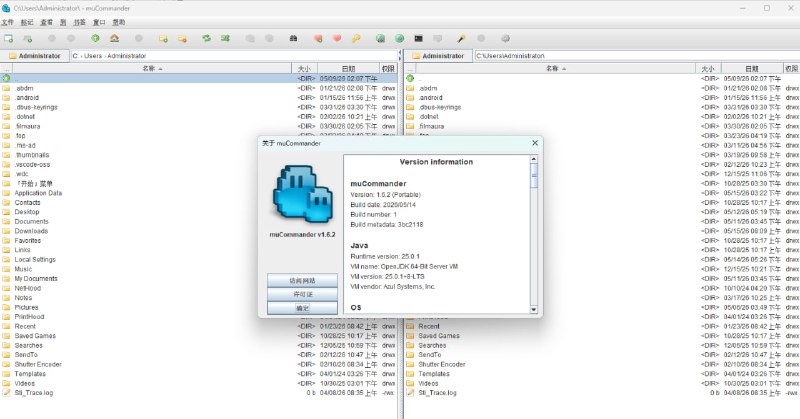Click the Shutter Encoder folder icon in left pane

(x=6, y=364)
